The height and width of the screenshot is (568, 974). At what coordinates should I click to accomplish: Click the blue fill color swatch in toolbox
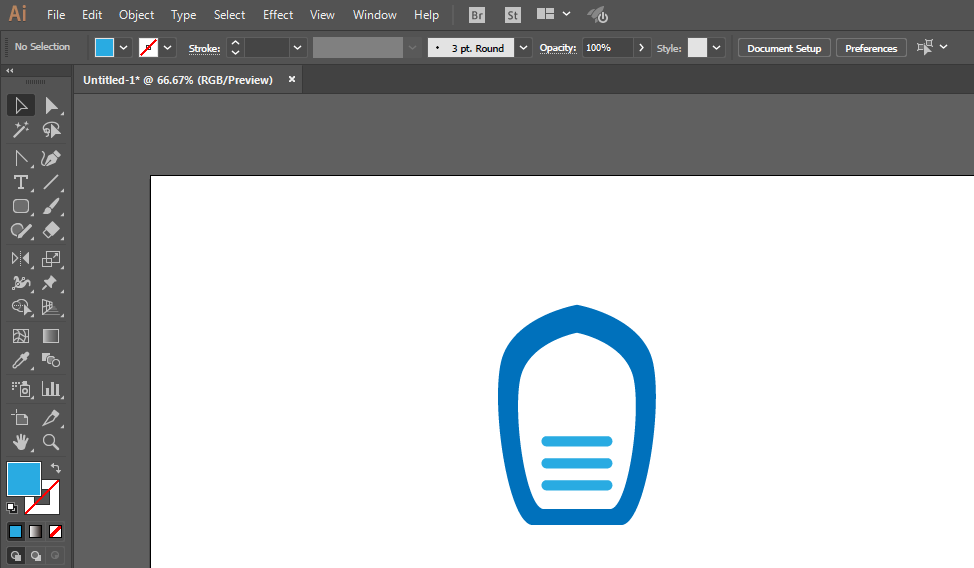point(24,479)
